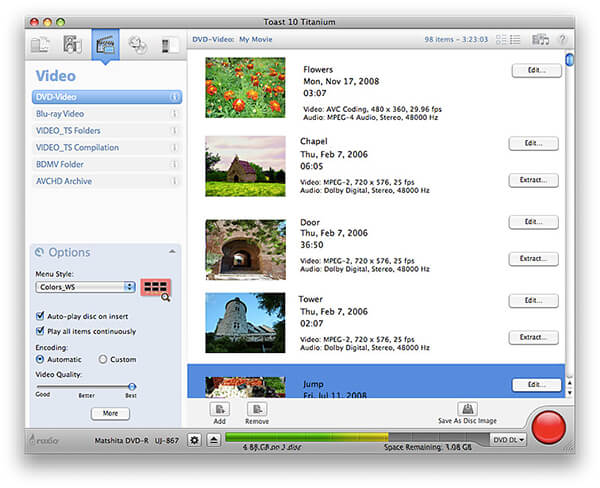
Task: Click the Matshita DVD-R UJ-867 recorder name
Action: (137, 441)
